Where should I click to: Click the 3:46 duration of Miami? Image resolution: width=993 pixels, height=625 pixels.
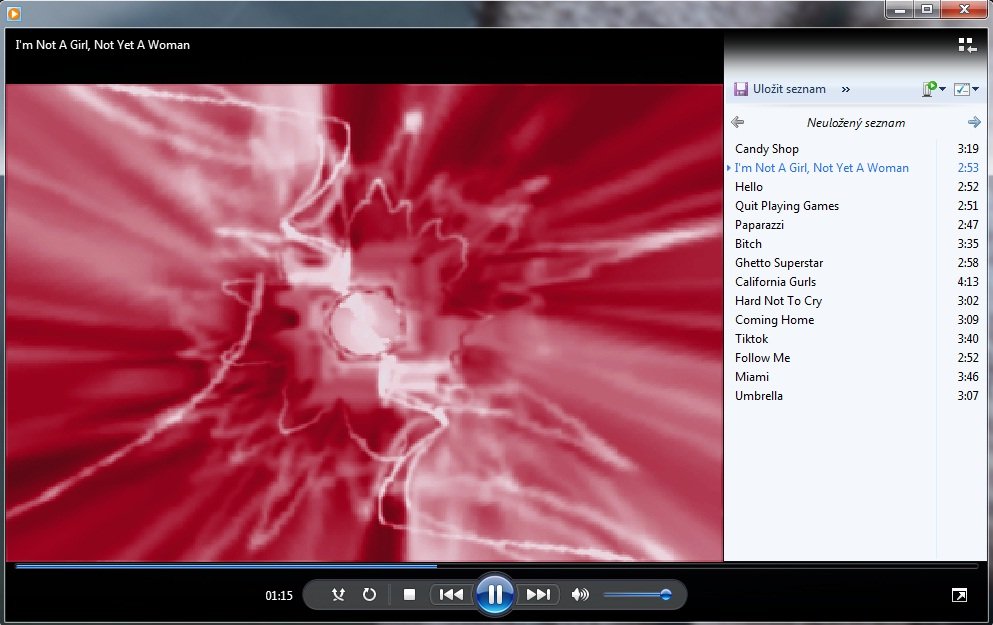(x=968, y=377)
